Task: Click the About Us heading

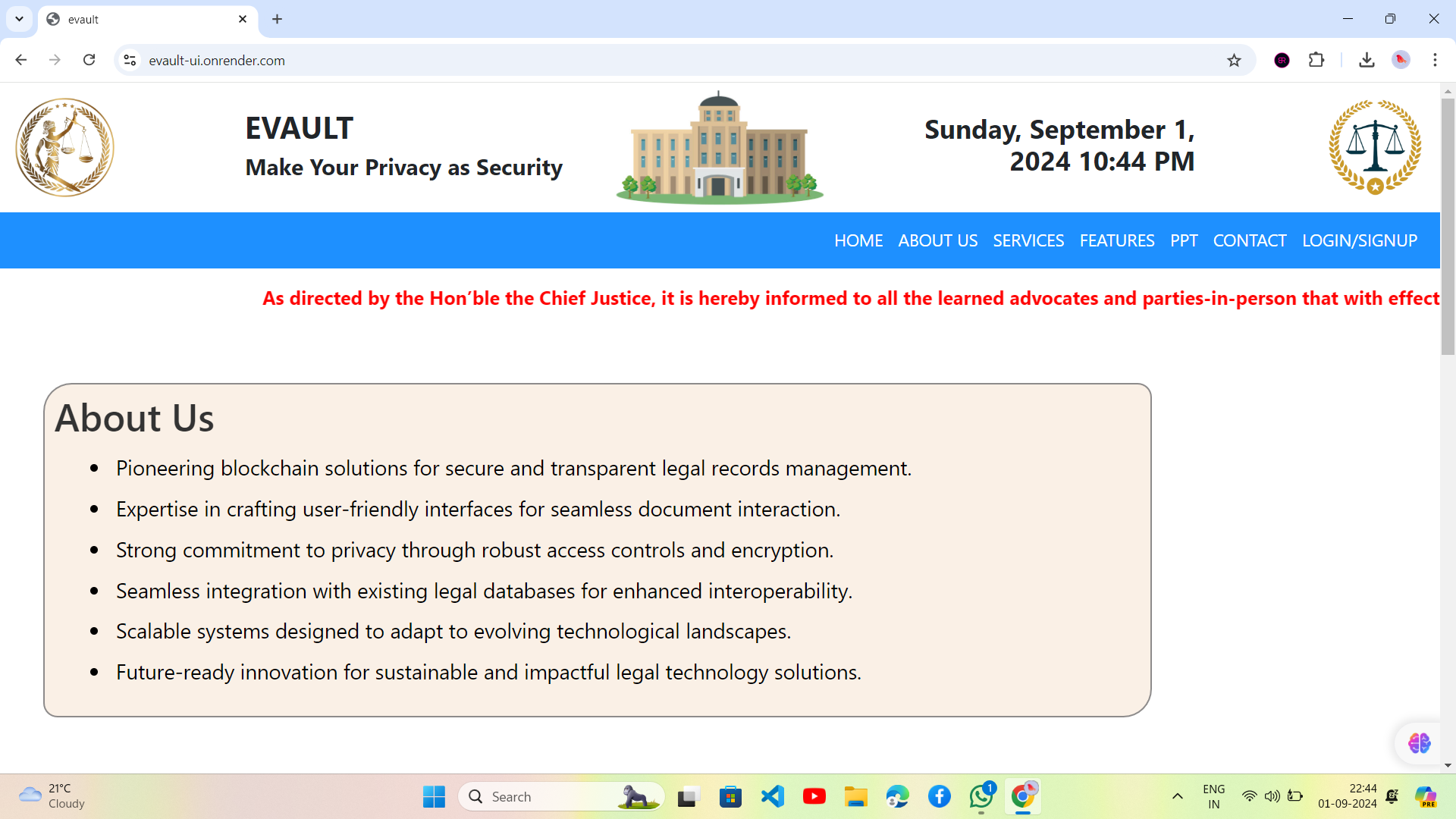Action: point(134,418)
